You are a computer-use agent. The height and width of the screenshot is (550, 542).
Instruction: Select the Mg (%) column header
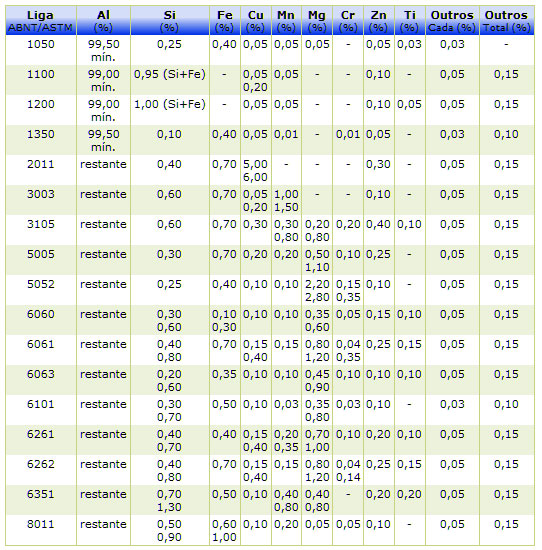pyautogui.click(x=317, y=21)
